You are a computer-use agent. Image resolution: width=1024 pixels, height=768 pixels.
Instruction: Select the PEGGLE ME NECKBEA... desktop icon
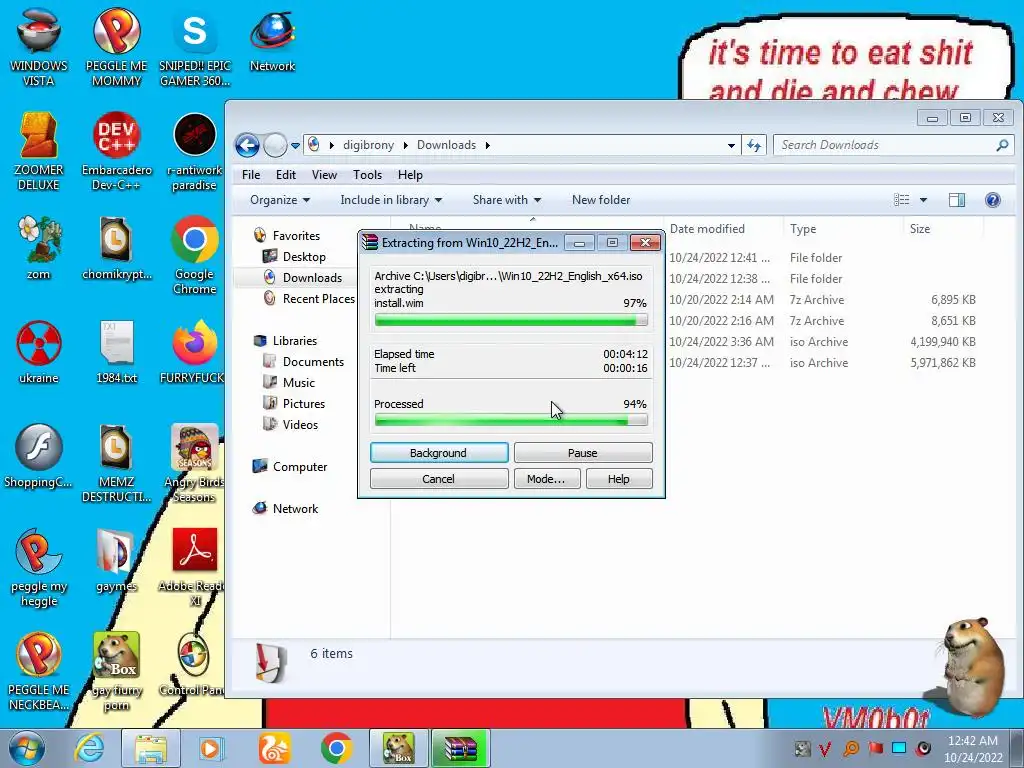point(39,671)
